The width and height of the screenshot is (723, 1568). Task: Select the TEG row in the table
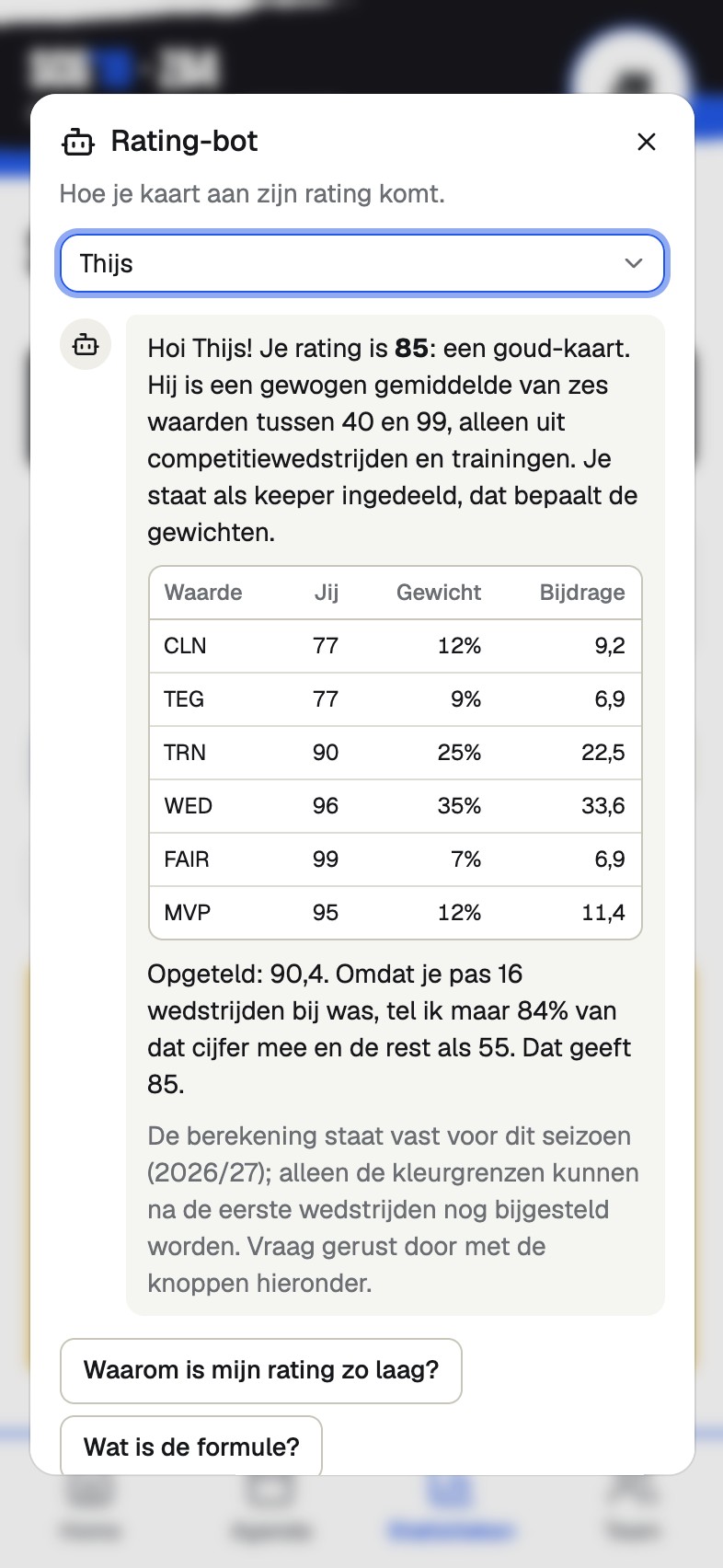[x=396, y=699]
